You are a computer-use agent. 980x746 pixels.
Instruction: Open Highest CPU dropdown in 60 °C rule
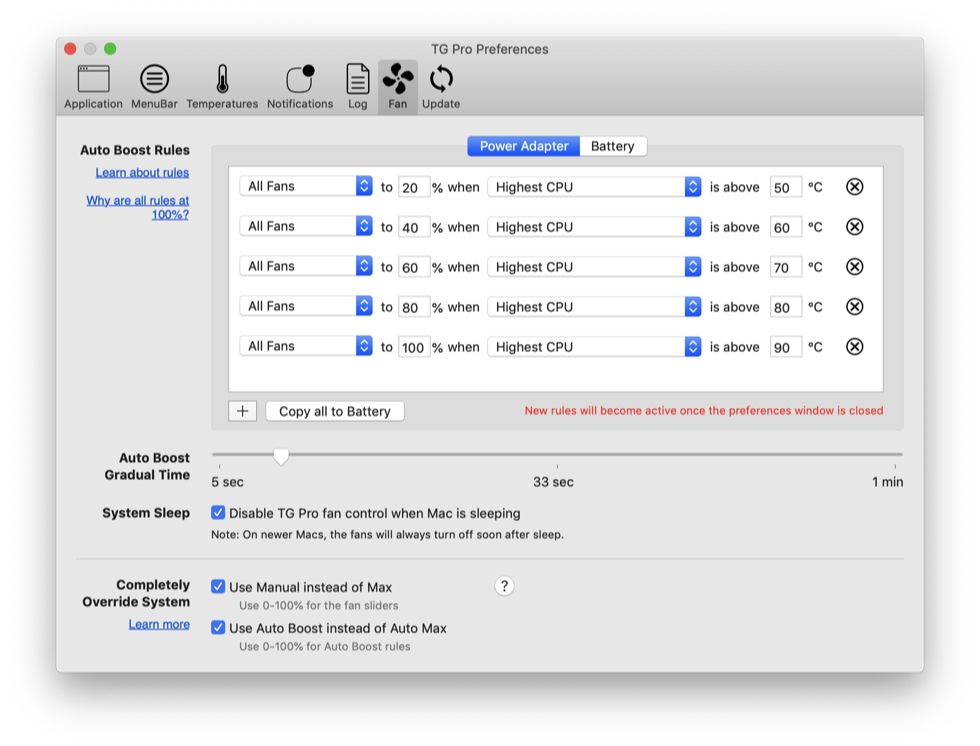tap(594, 227)
